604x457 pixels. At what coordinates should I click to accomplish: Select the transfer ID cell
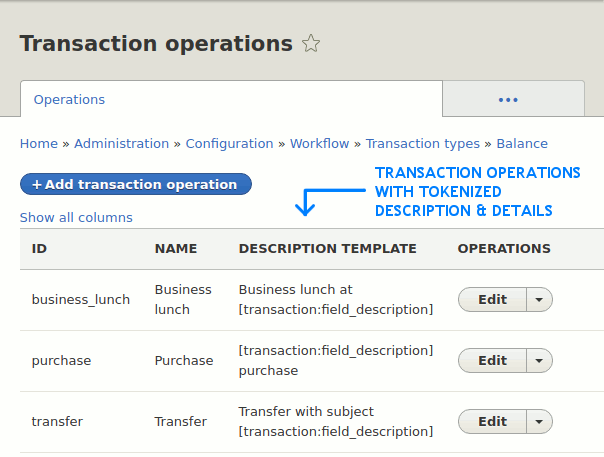coord(57,421)
